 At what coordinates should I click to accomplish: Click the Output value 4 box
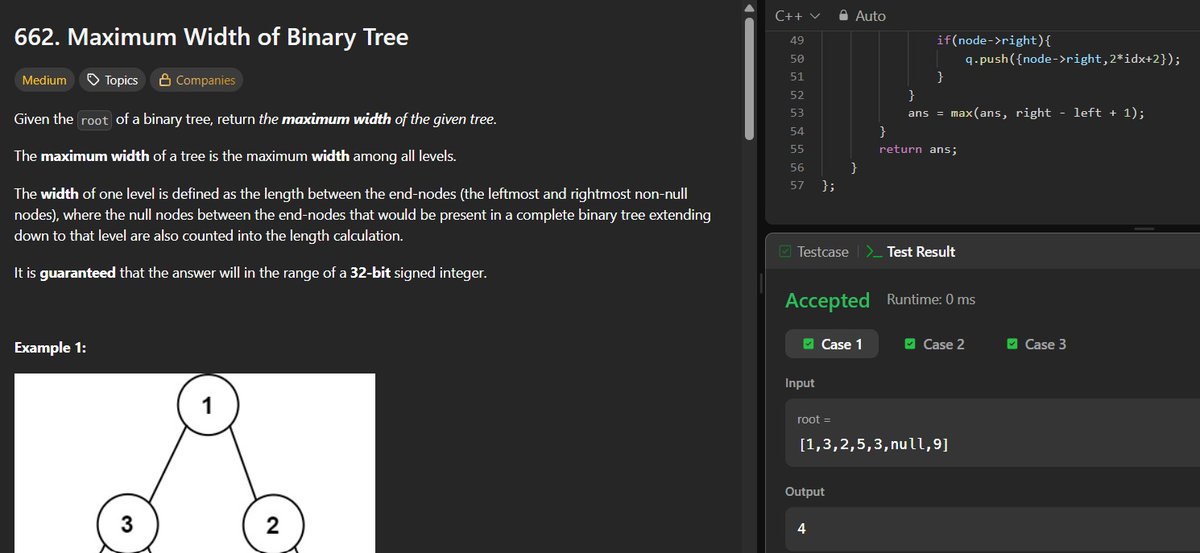click(992, 529)
